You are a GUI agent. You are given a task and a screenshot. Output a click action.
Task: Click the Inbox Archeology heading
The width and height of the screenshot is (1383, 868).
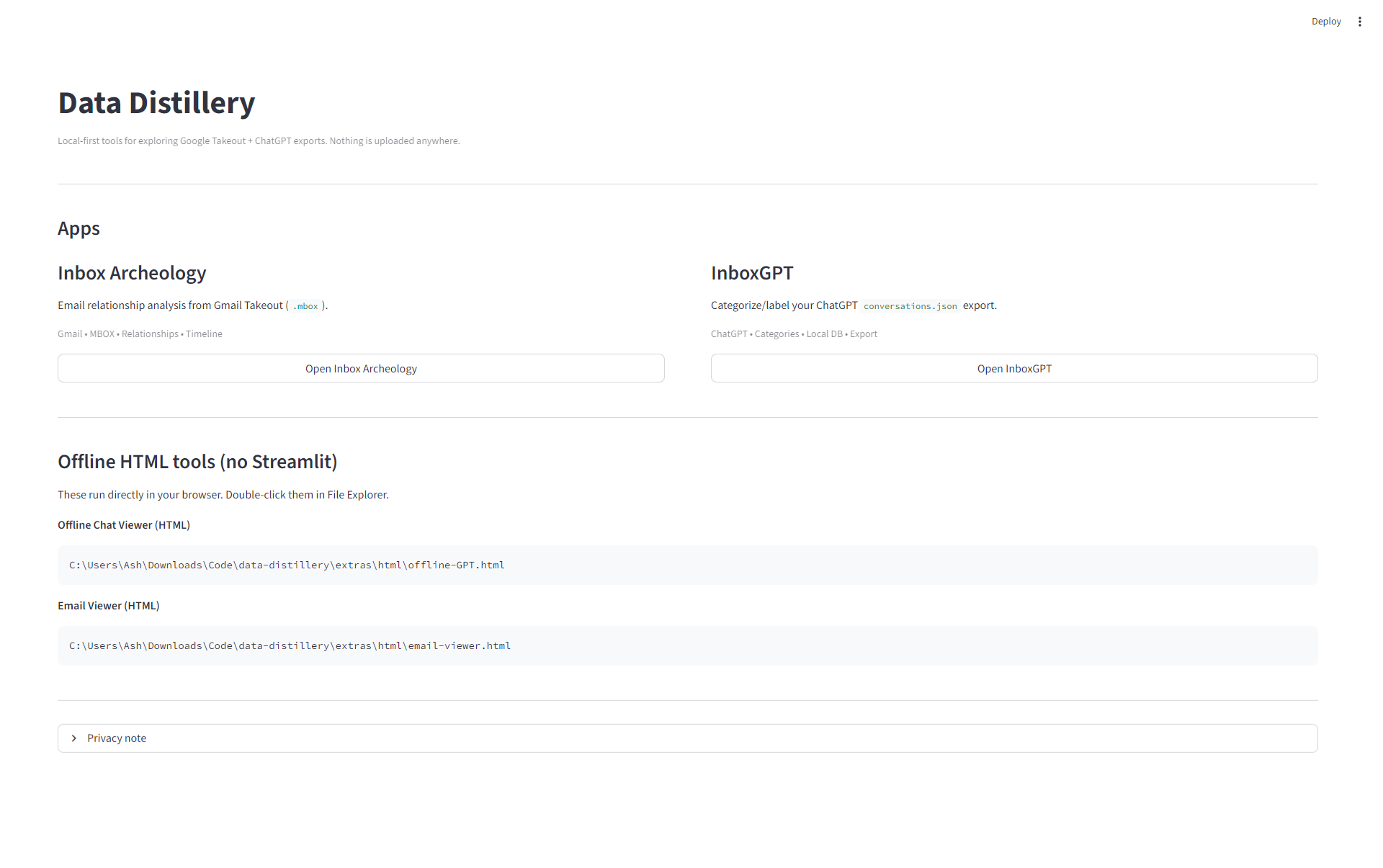point(132,273)
